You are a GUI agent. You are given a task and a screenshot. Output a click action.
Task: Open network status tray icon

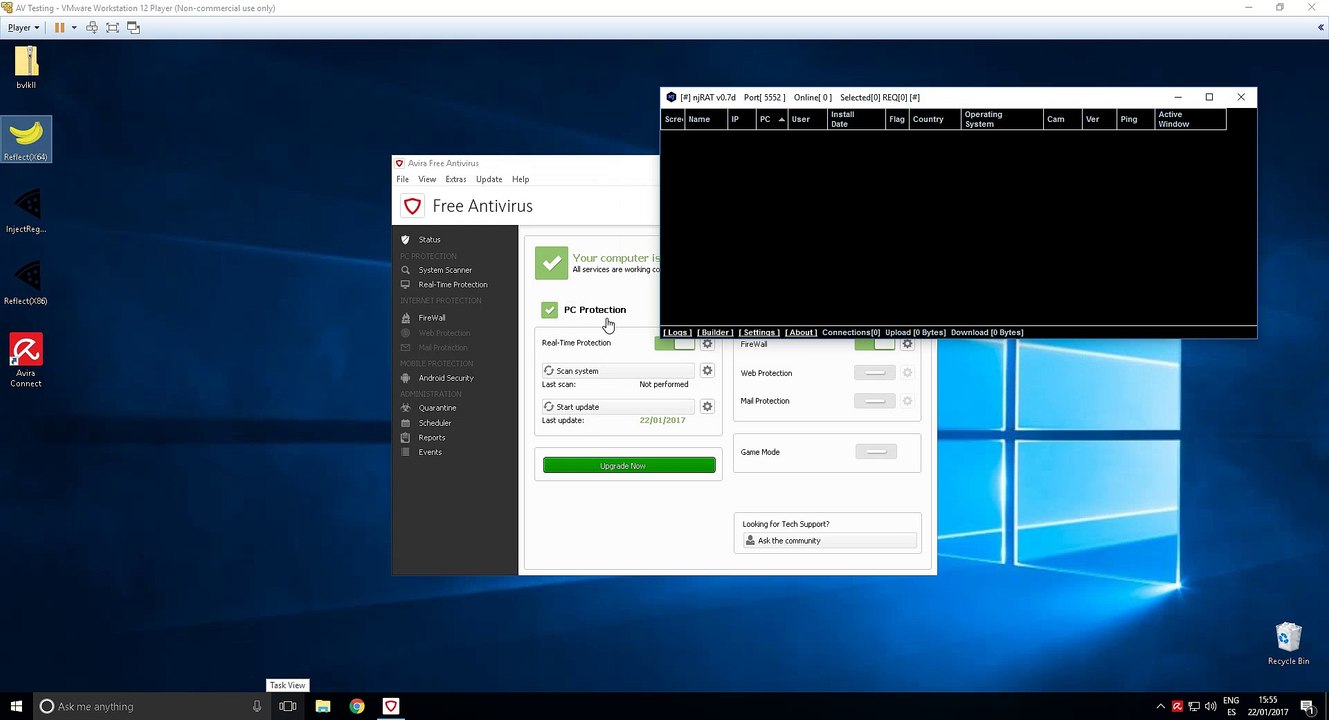(1193, 706)
